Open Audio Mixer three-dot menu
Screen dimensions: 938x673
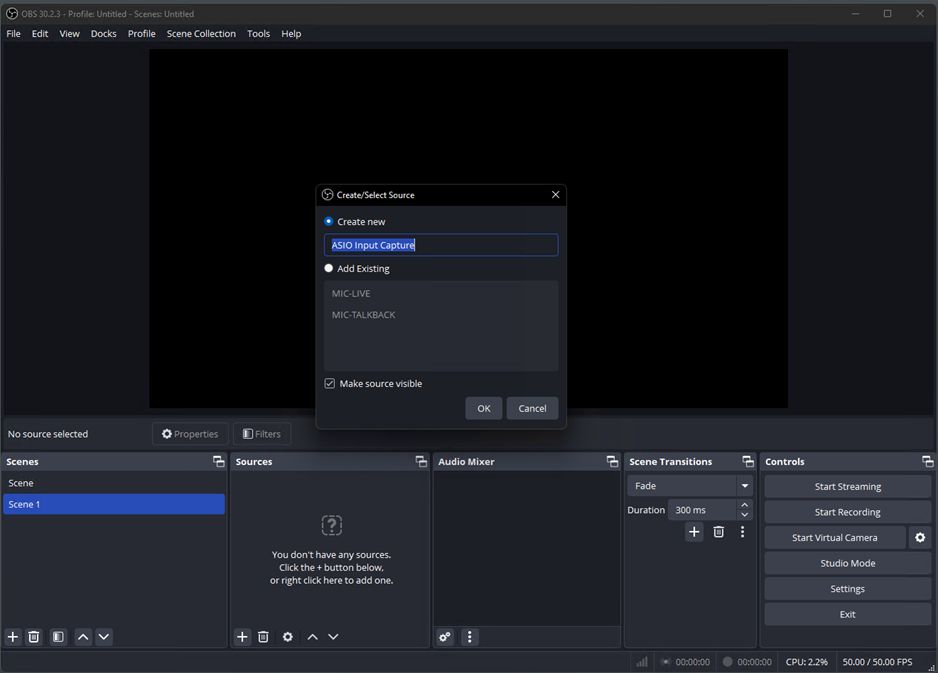470,637
